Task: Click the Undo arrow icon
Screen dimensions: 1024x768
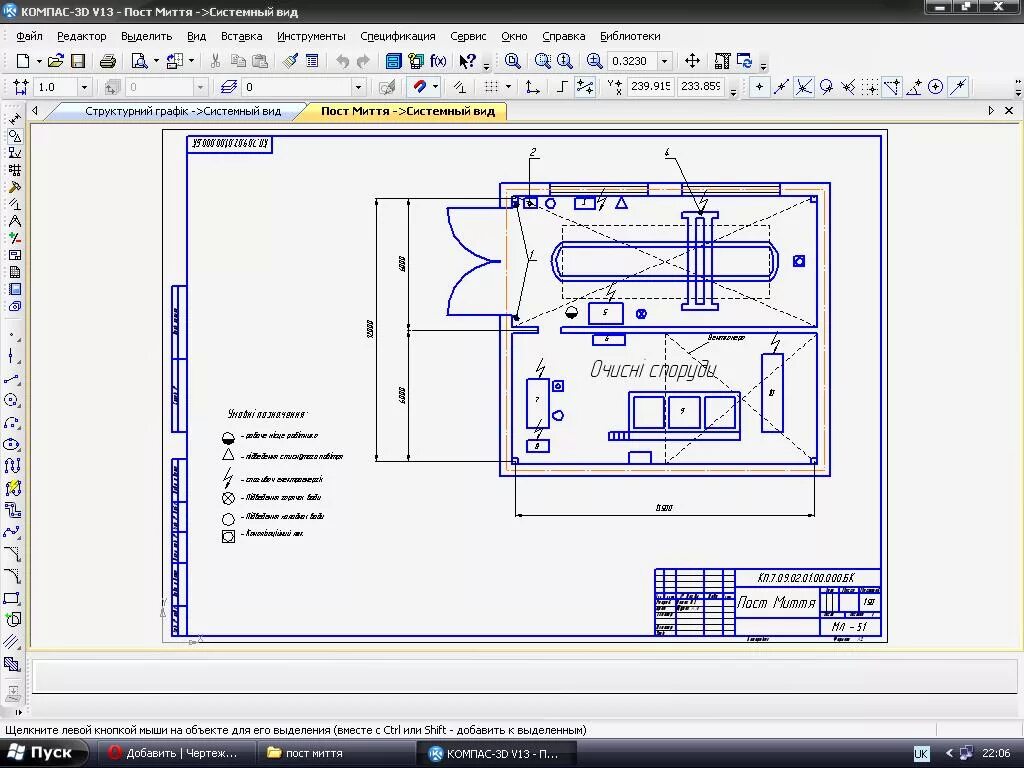Action: pos(342,61)
